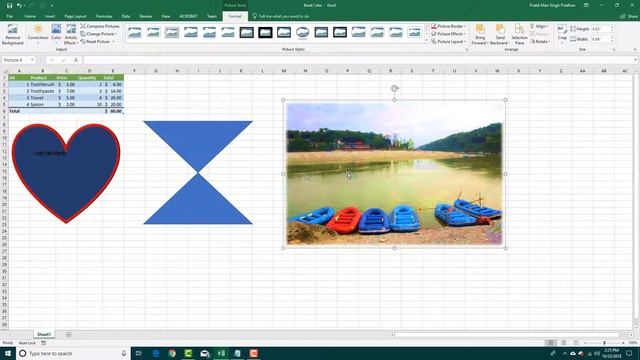Image resolution: width=640 pixels, height=360 pixels.
Task: Expand the Picture Styles gallery more arrow
Action: (427, 41)
